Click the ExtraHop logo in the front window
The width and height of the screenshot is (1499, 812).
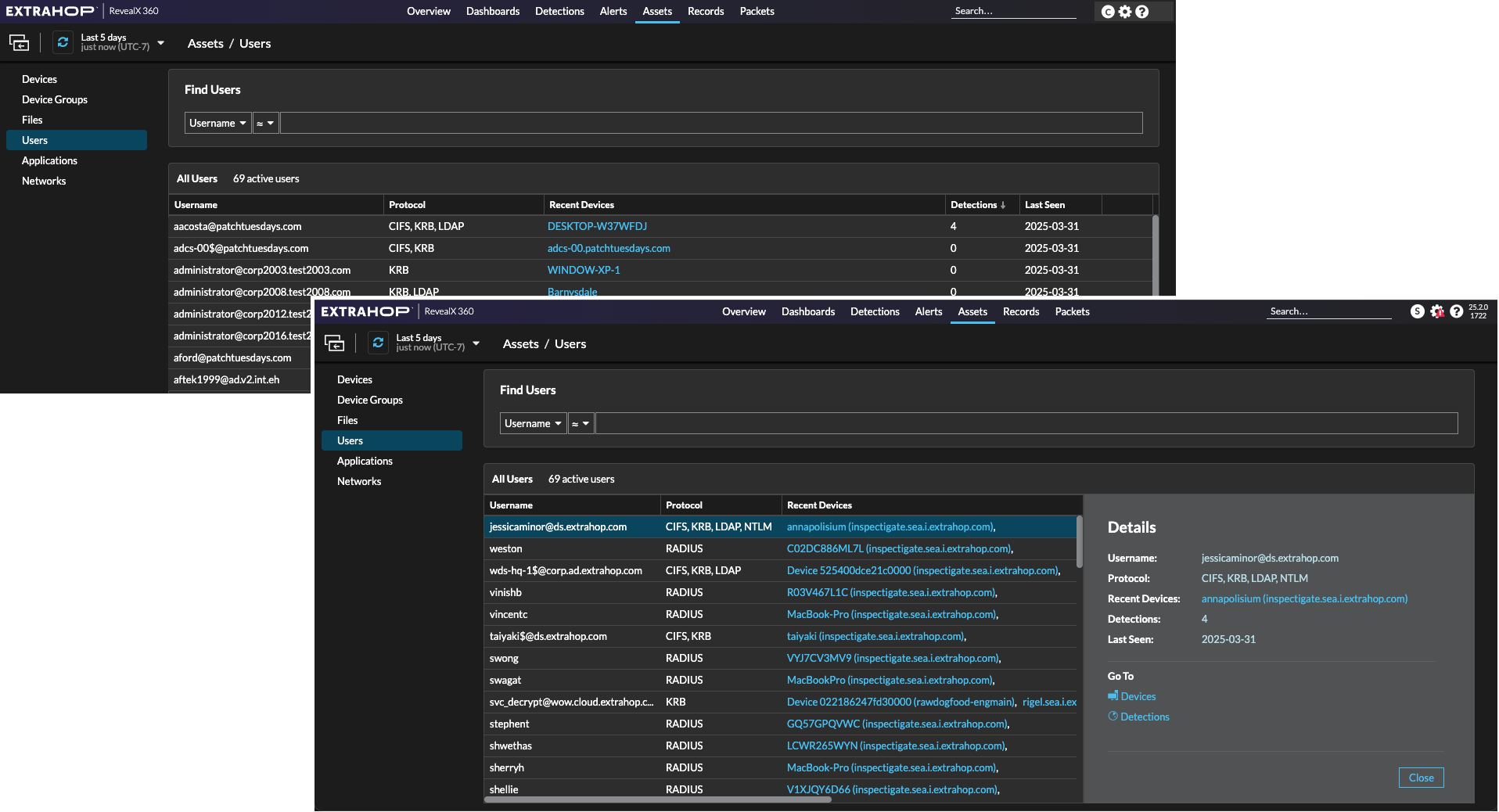click(x=365, y=311)
